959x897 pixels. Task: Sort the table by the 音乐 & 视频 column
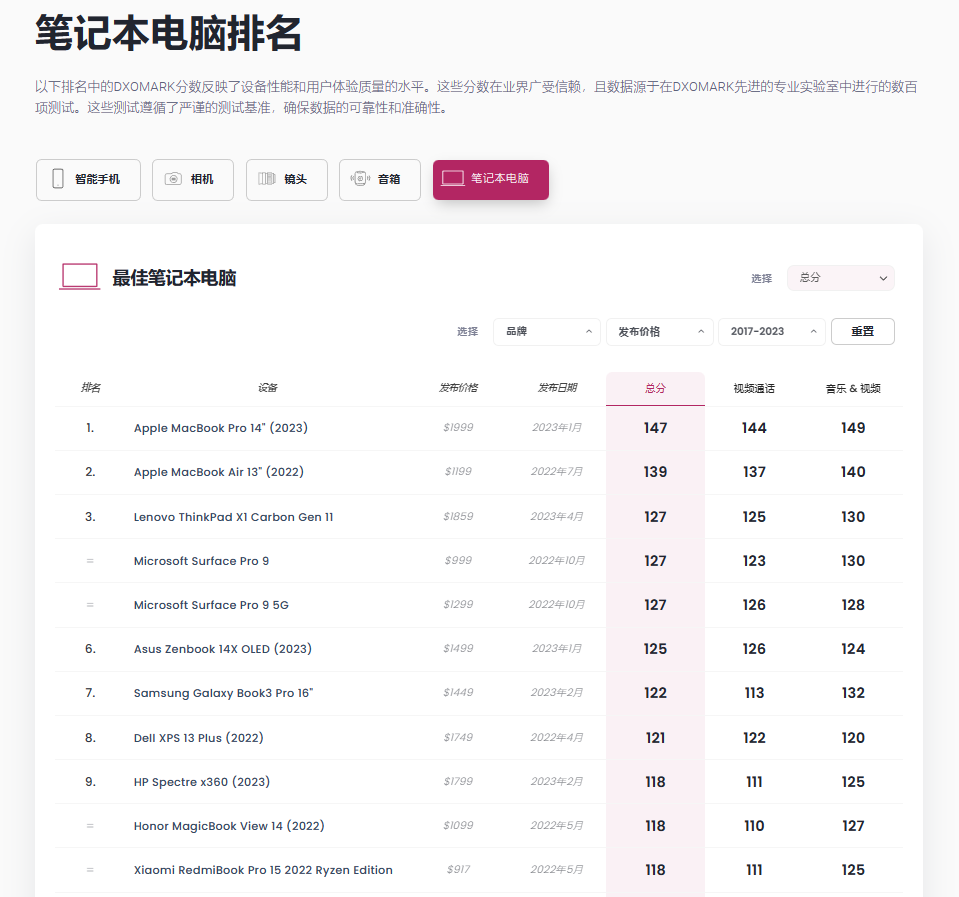click(x=854, y=387)
